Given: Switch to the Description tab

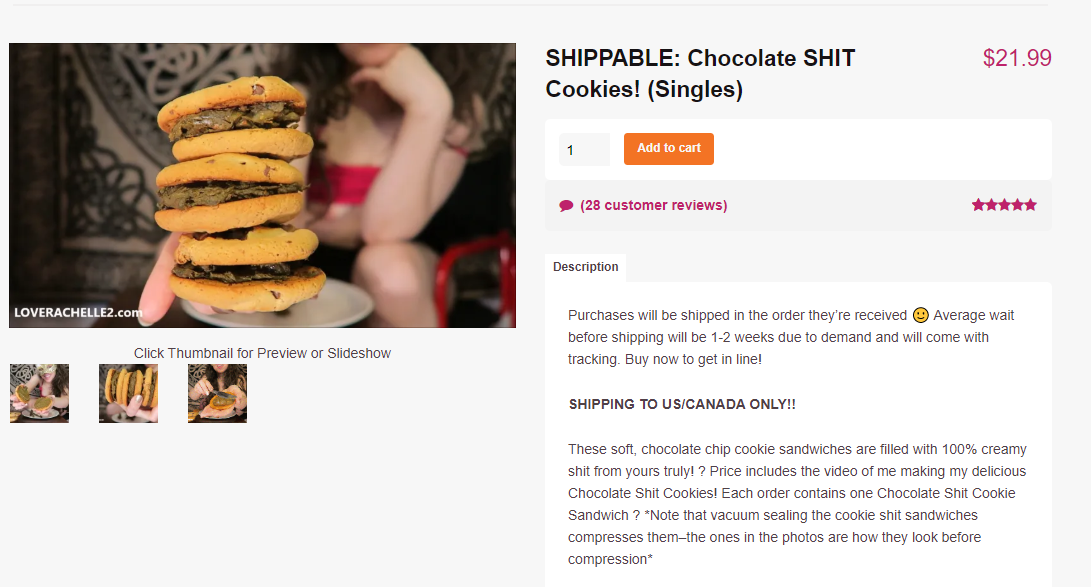Looking at the screenshot, I should (585, 267).
